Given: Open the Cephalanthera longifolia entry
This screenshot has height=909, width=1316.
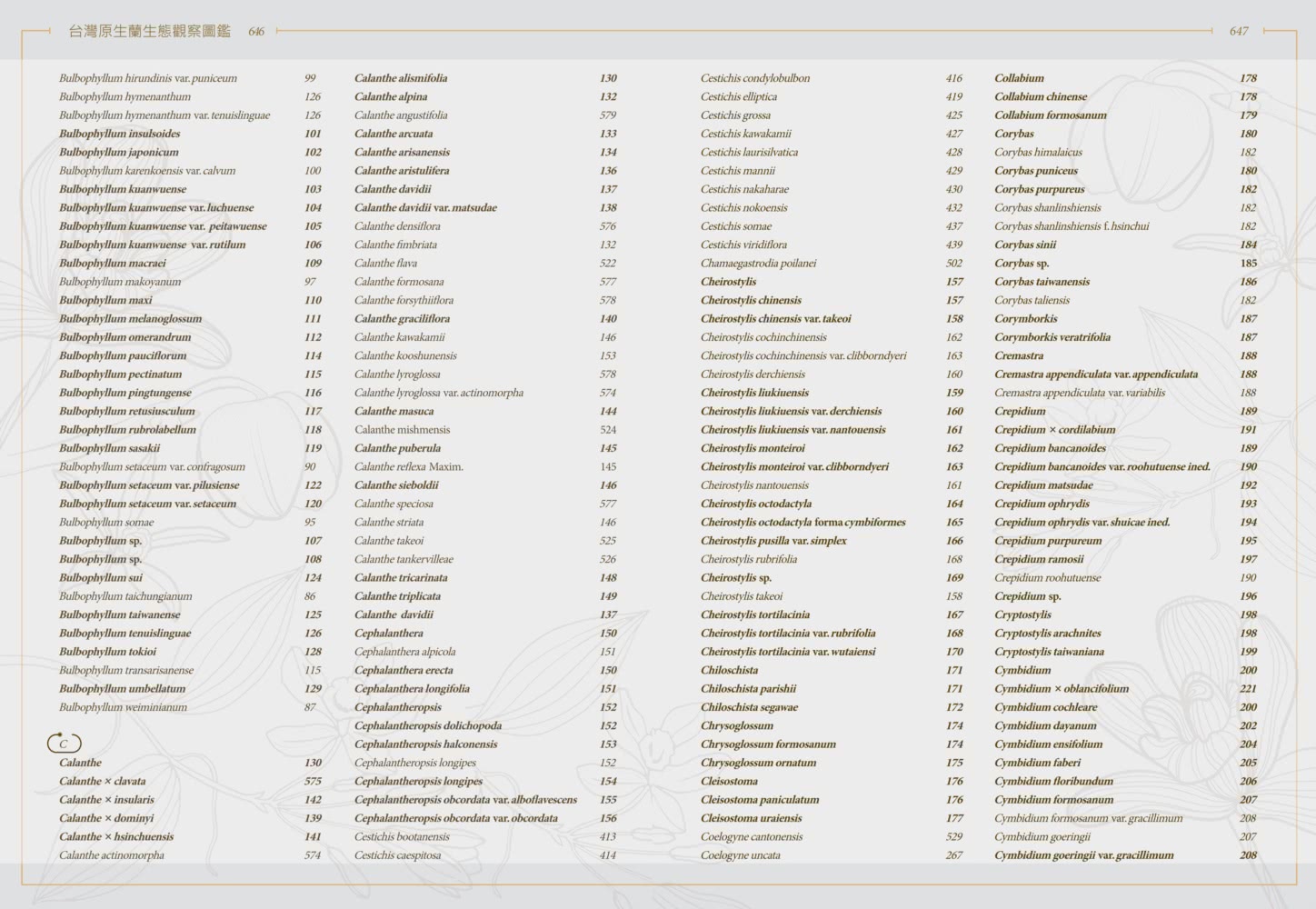Looking at the screenshot, I should [412, 689].
